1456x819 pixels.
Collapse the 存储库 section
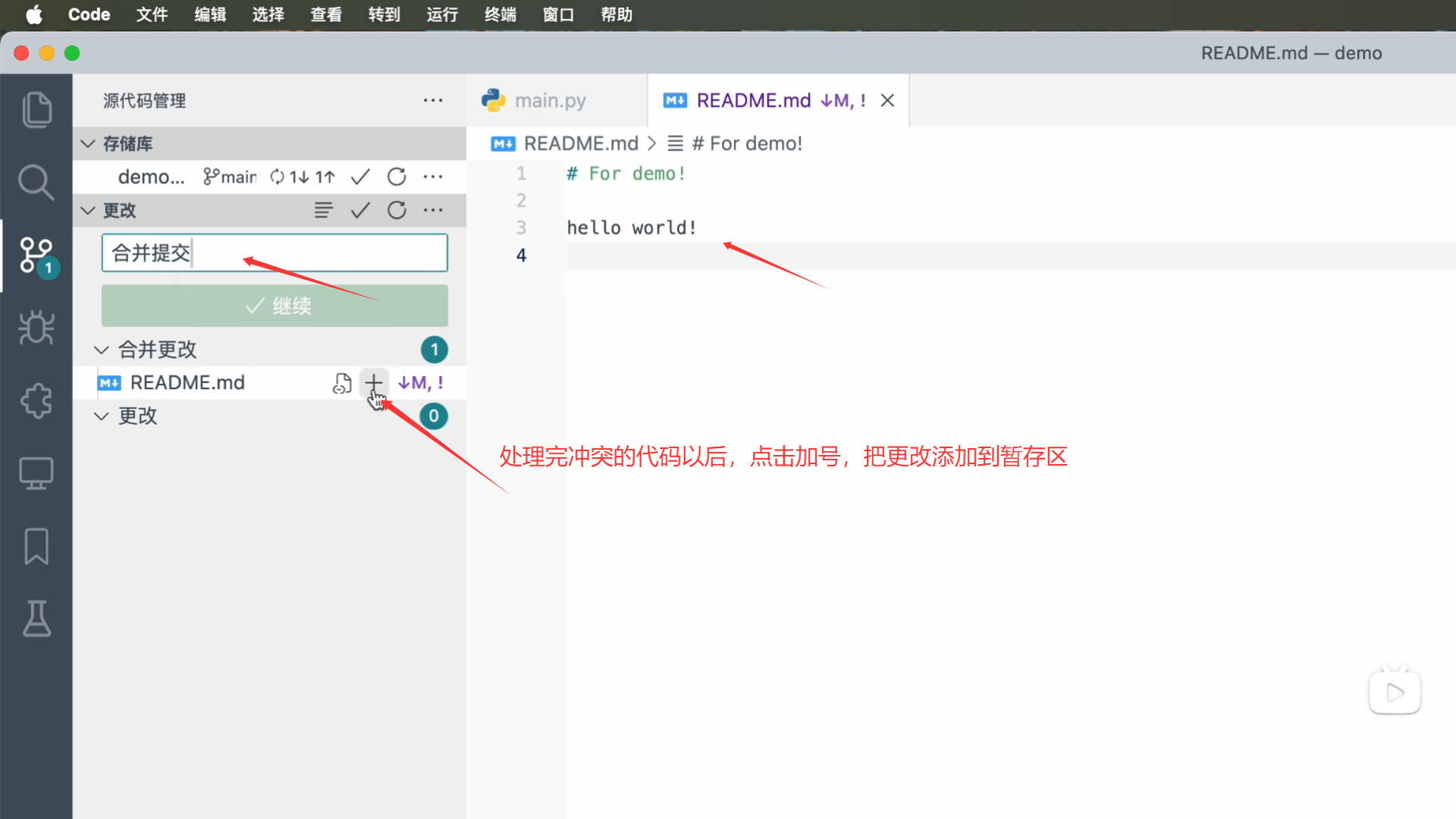coord(88,143)
